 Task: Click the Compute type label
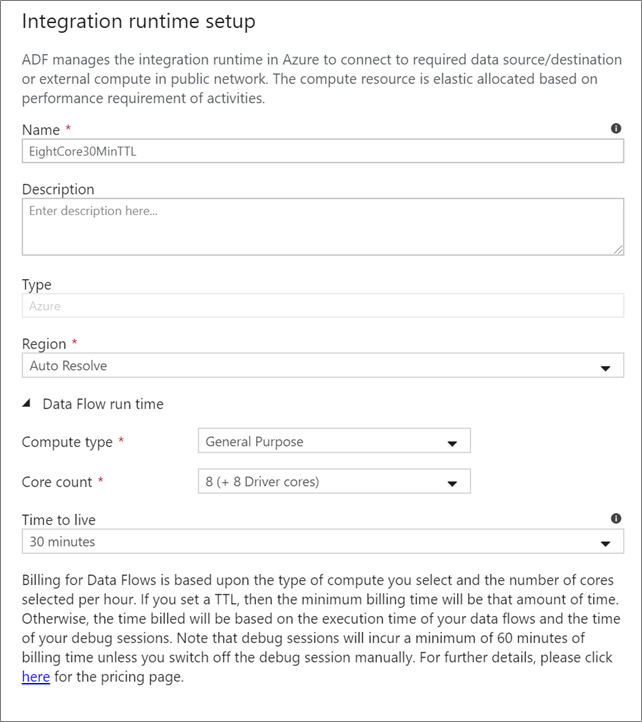(x=66, y=441)
